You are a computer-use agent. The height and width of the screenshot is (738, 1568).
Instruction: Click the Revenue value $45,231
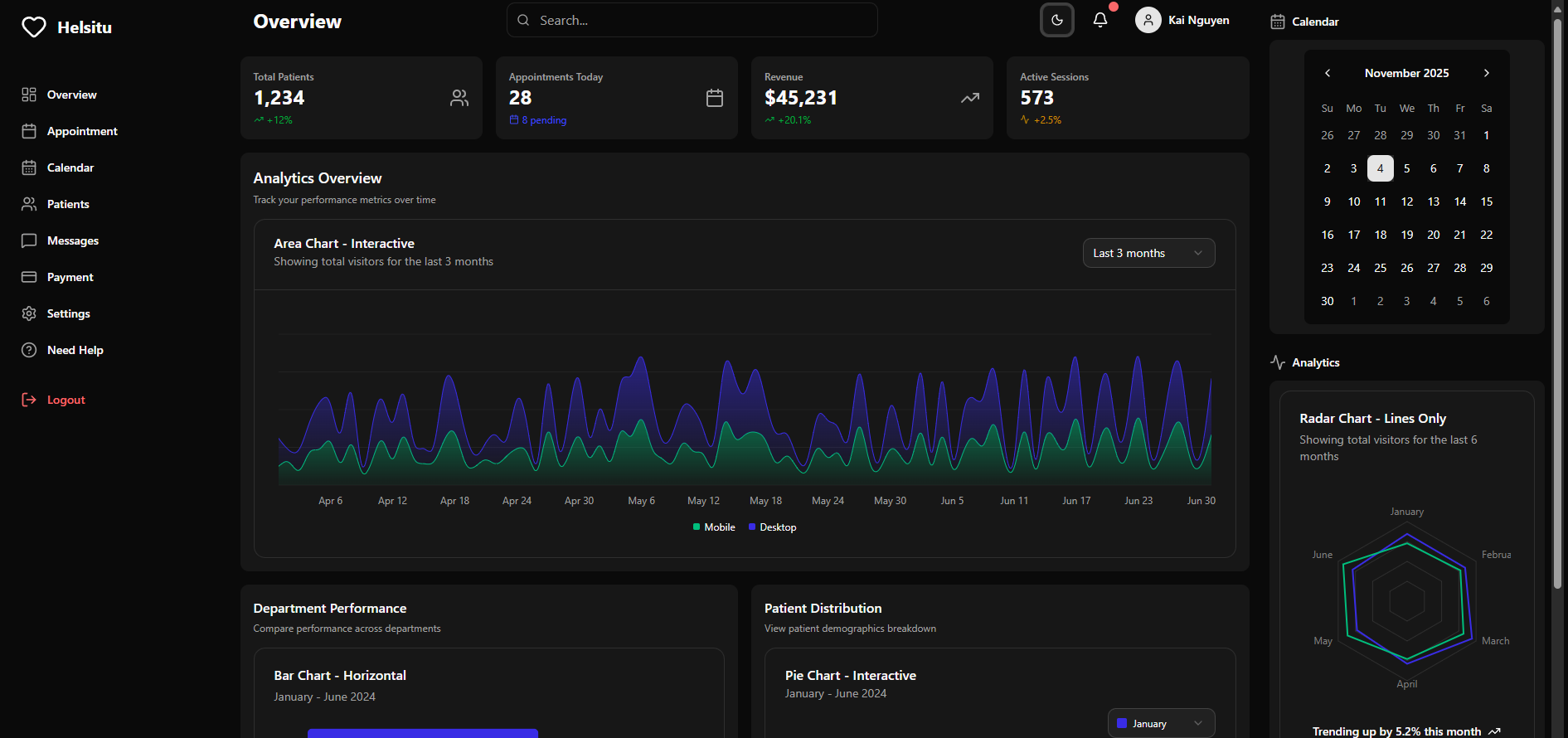click(x=801, y=98)
